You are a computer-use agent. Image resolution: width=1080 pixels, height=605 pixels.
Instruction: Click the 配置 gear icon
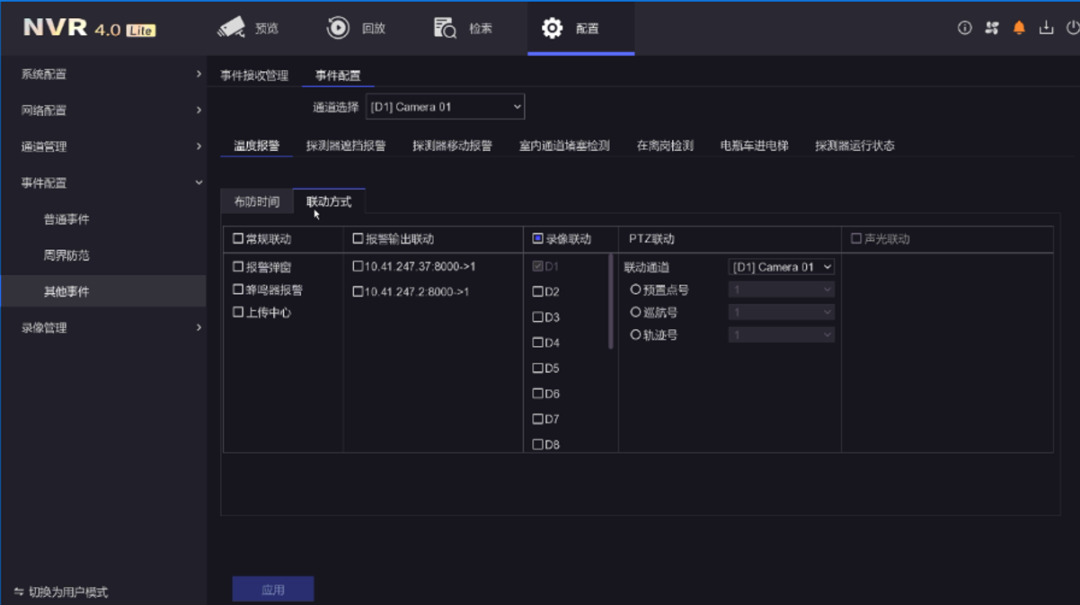tap(552, 28)
